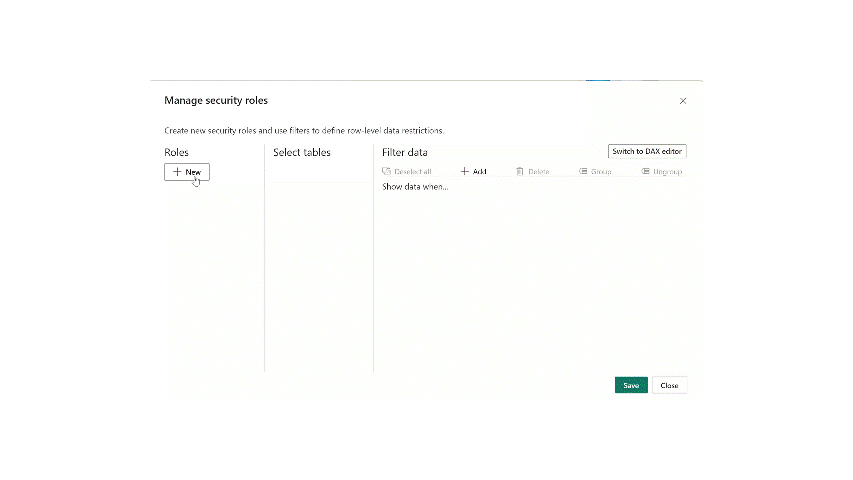The height and width of the screenshot is (480, 853).
Task: Click the Manage security roles title
Action: pos(216,101)
